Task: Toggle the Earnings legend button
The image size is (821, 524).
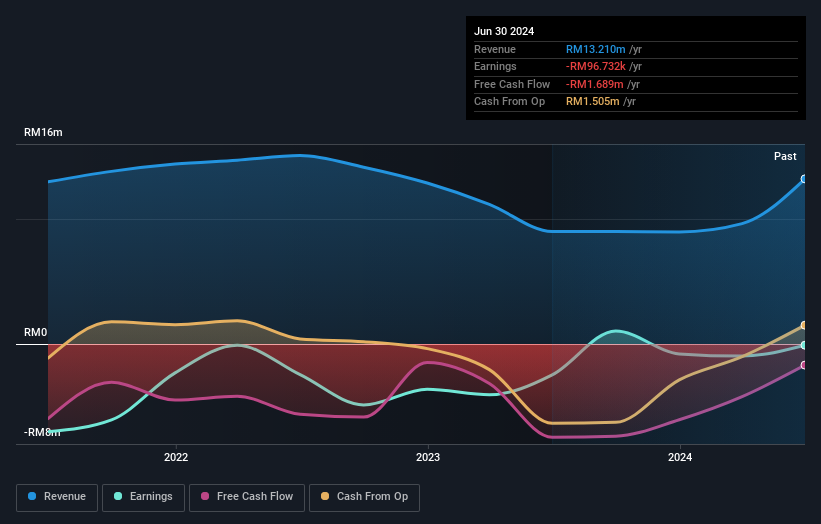Action: click(143, 497)
